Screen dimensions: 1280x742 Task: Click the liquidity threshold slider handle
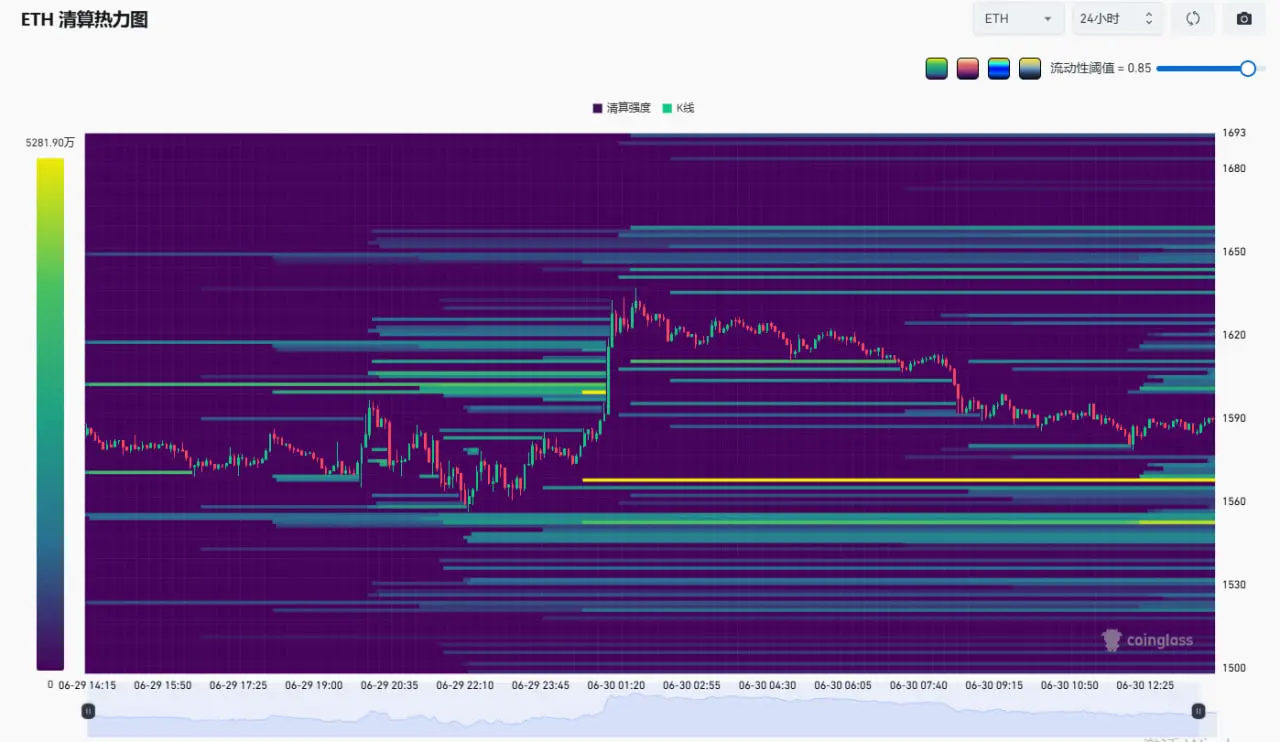(1248, 68)
